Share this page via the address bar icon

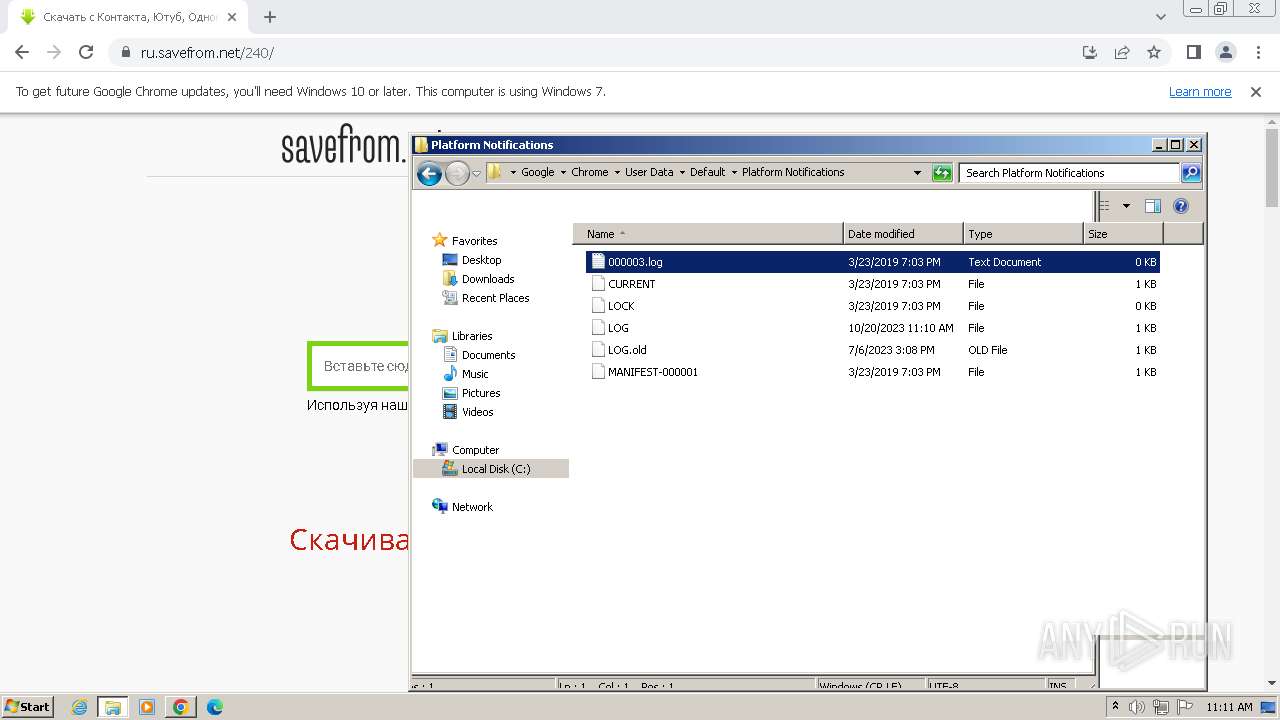1122,52
